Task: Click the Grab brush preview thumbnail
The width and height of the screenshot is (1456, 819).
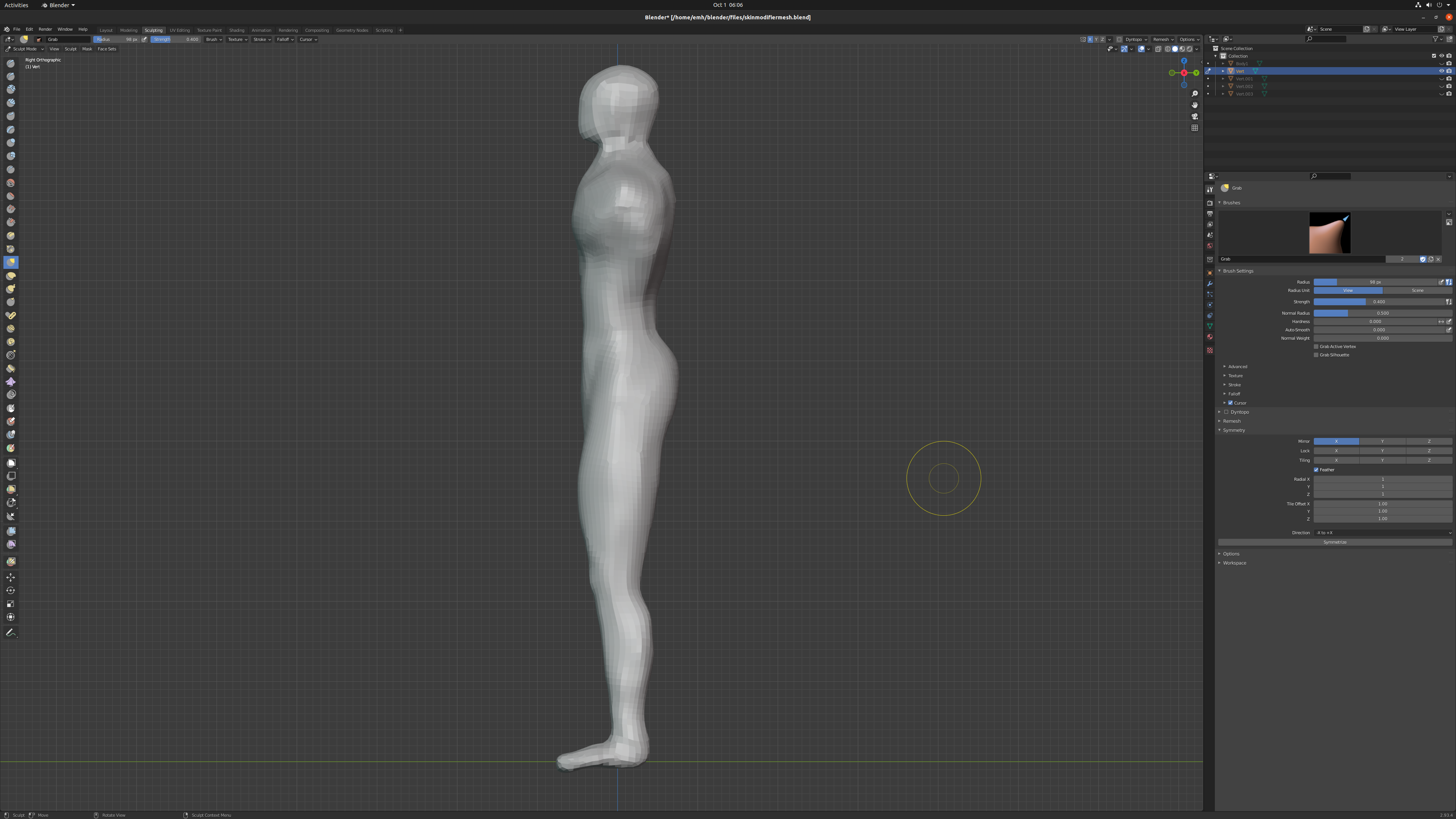Action: tap(1329, 233)
